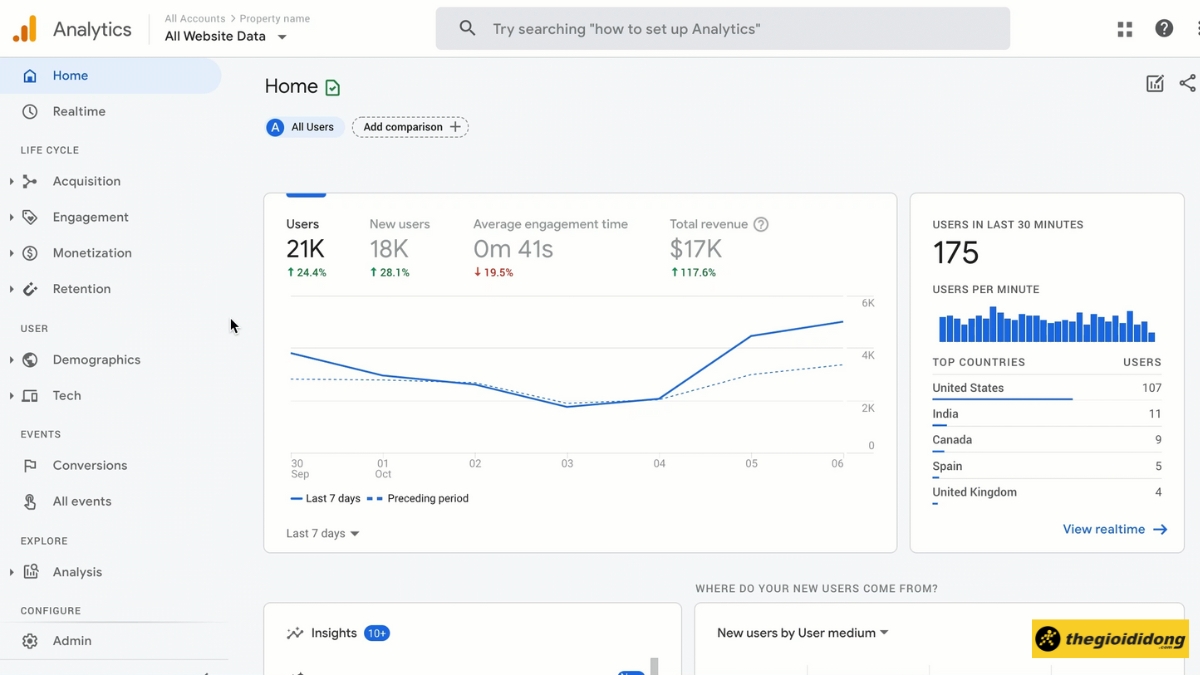This screenshot has width=1200, height=675.
Task: Open the Realtime report clock icon
Action: tap(29, 111)
